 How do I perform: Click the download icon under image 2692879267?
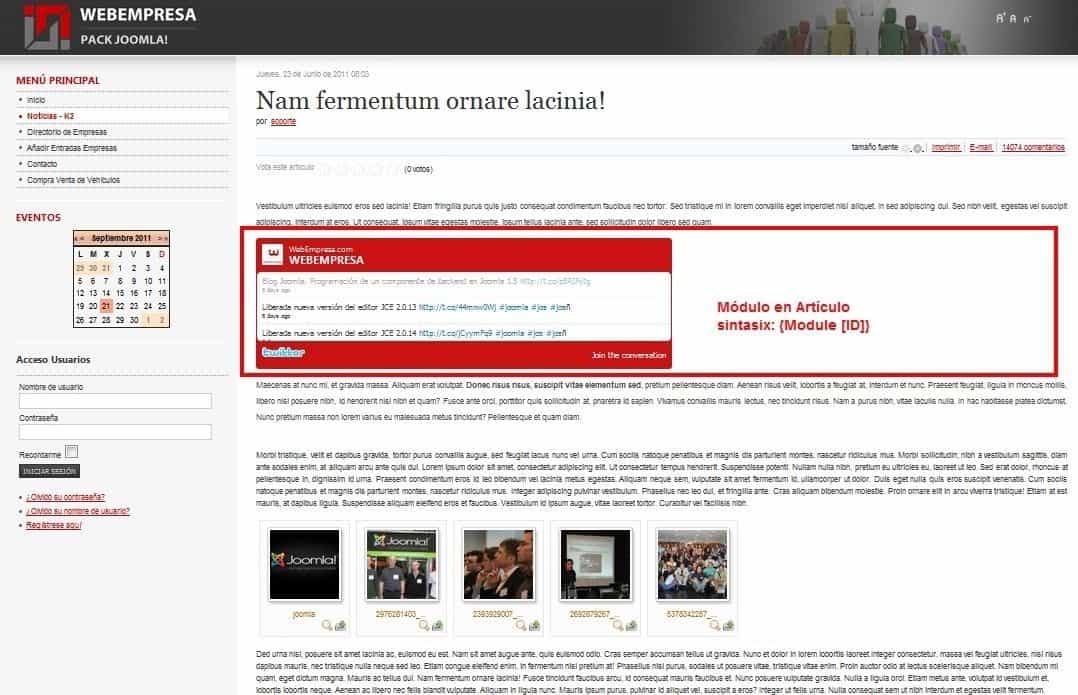point(630,625)
